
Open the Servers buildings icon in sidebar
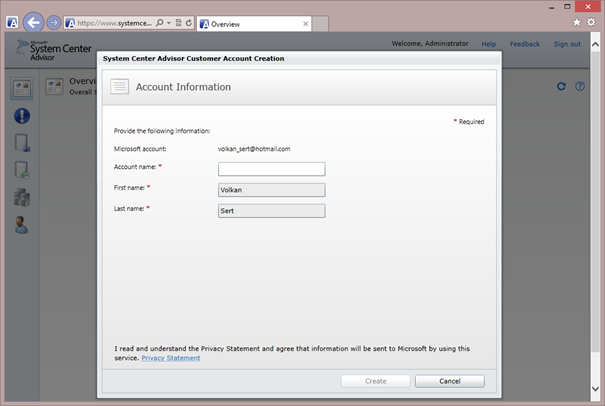(22, 197)
